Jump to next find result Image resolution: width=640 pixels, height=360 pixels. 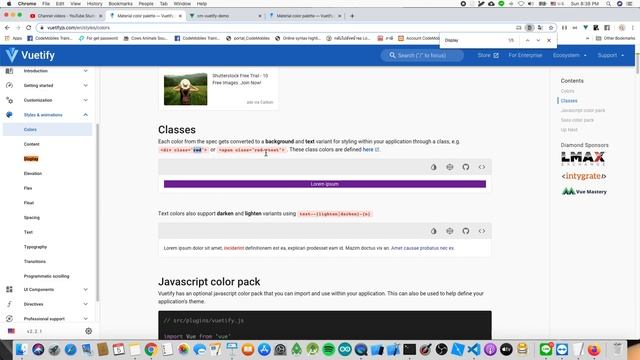(x=538, y=40)
